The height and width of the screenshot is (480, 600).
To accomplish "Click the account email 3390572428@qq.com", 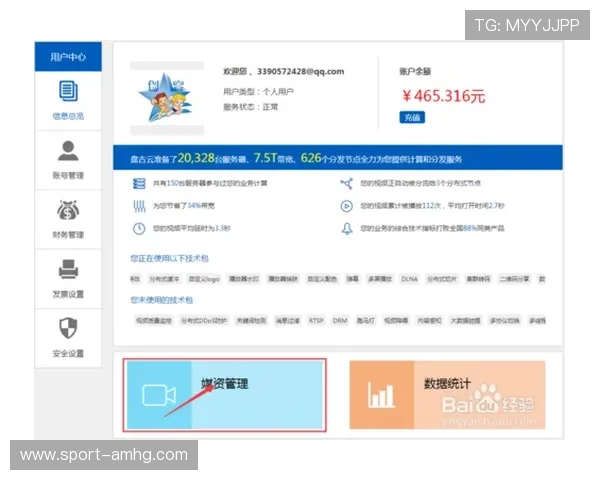I will (x=301, y=72).
